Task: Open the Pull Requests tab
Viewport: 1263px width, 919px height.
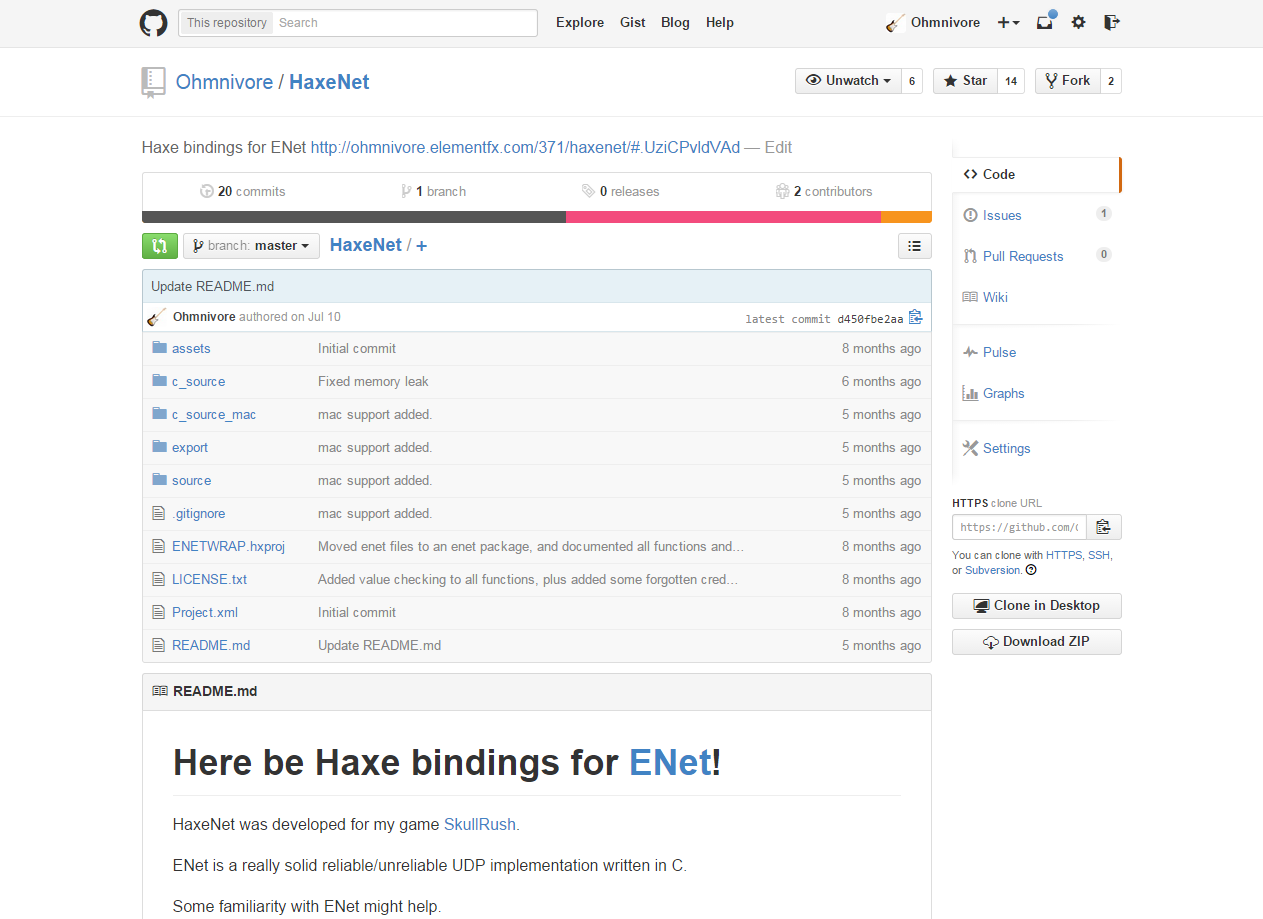Action: click(1037, 256)
